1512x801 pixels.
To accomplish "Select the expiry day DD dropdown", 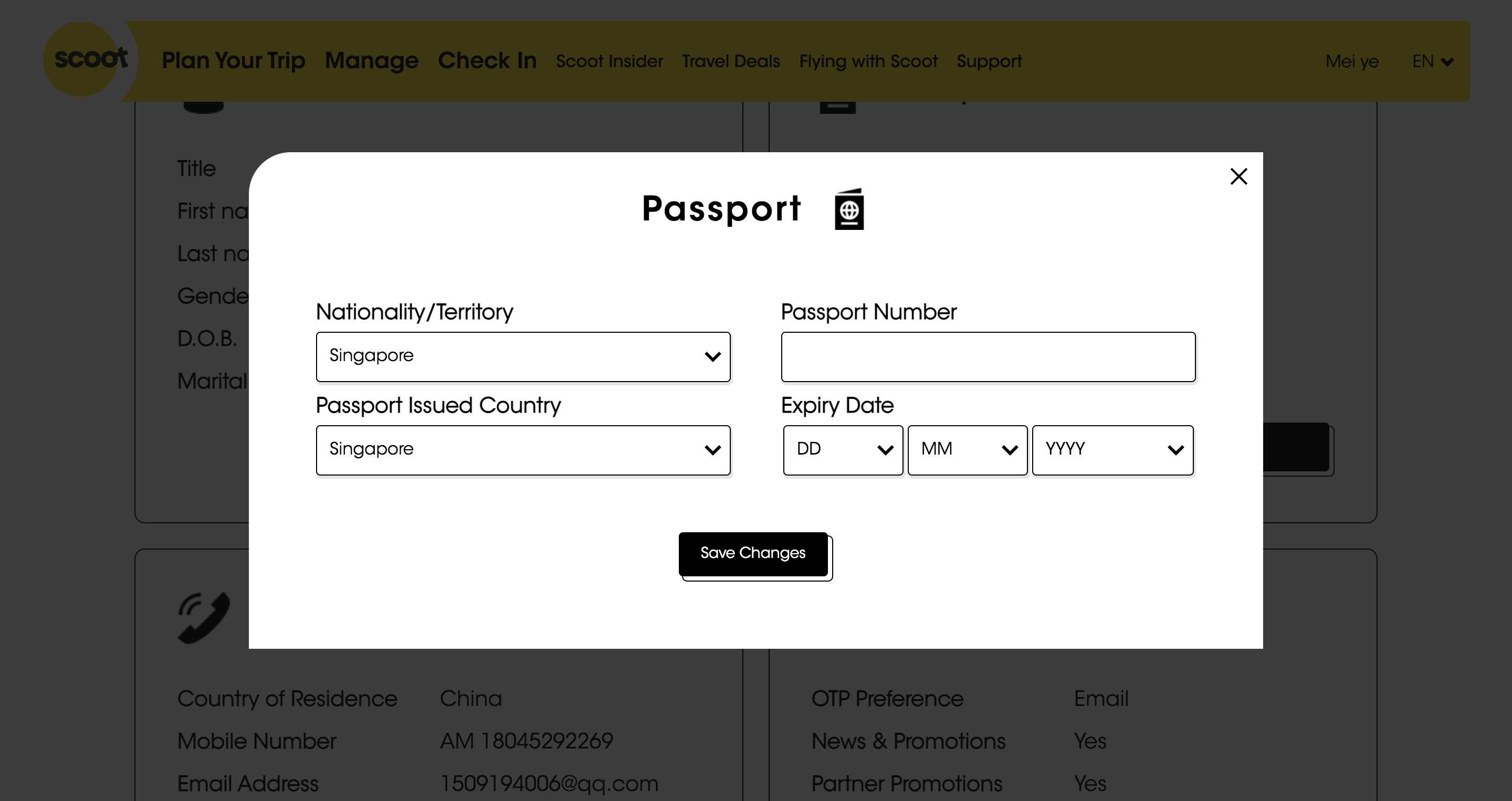I will click(x=843, y=450).
